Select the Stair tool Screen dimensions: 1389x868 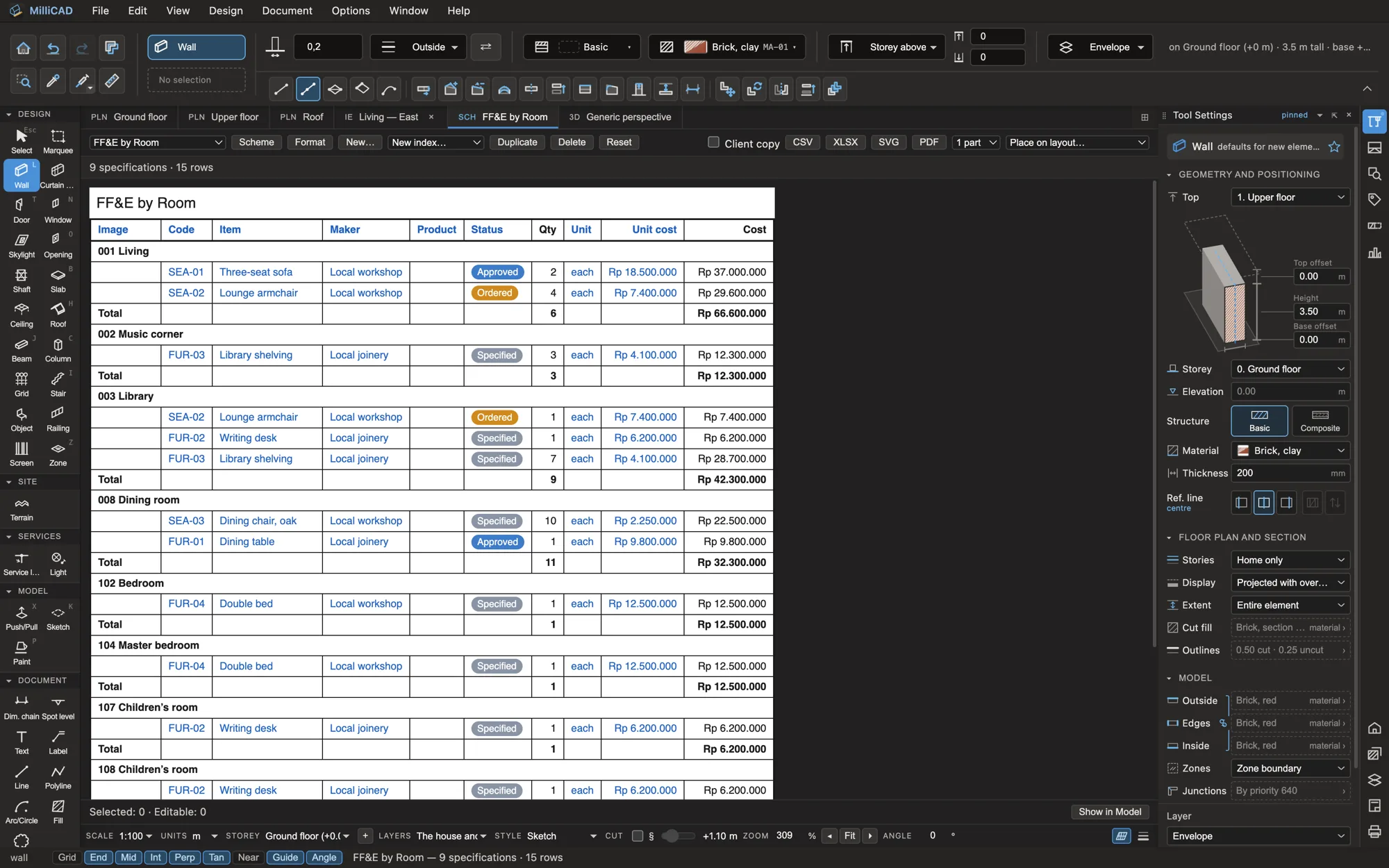click(x=58, y=383)
